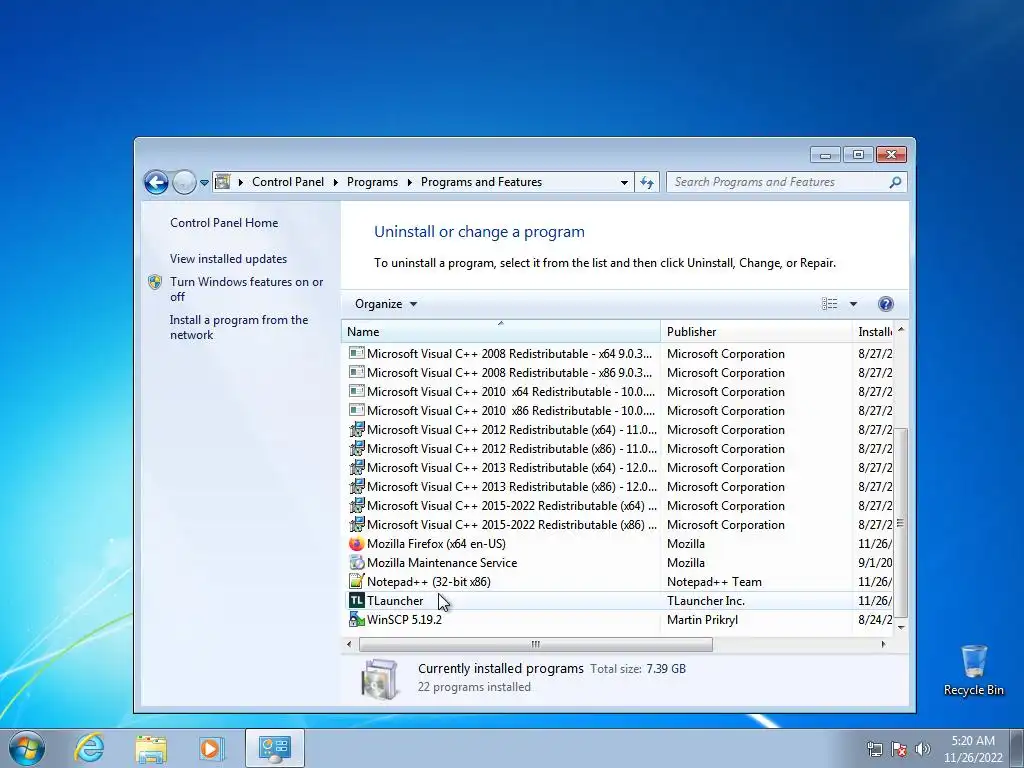Image resolution: width=1024 pixels, height=768 pixels.
Task: Select Control Panel breadcrumb
Action: (x=287, y=182)
